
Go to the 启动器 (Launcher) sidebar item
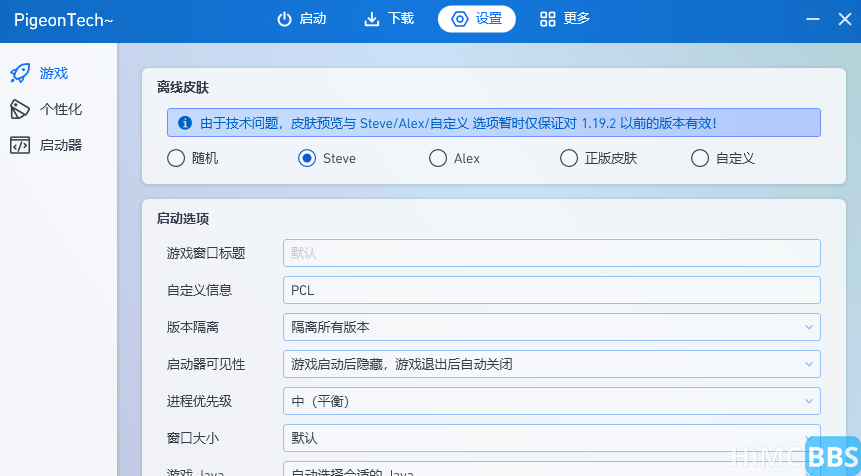click(58, 145)
